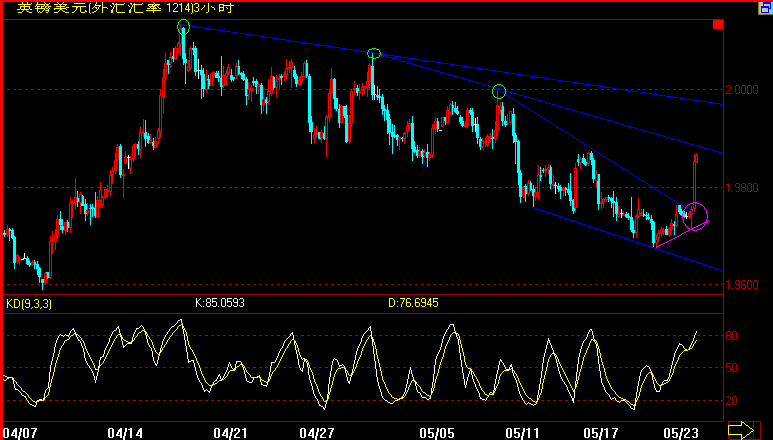Click the red square marker on price axis
This screenshot has height=440, width=773.
click(x=718, y=24)
